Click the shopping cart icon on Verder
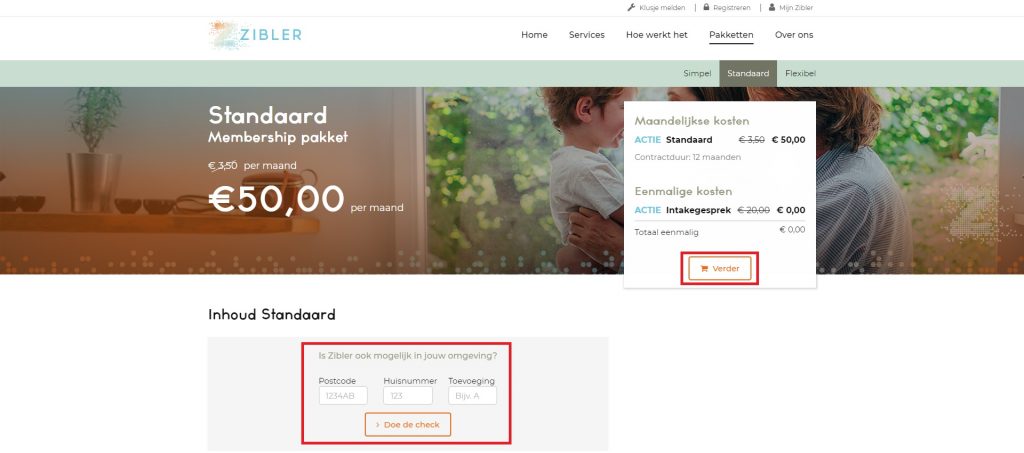 pyautogui.click(x=704, y=268)
